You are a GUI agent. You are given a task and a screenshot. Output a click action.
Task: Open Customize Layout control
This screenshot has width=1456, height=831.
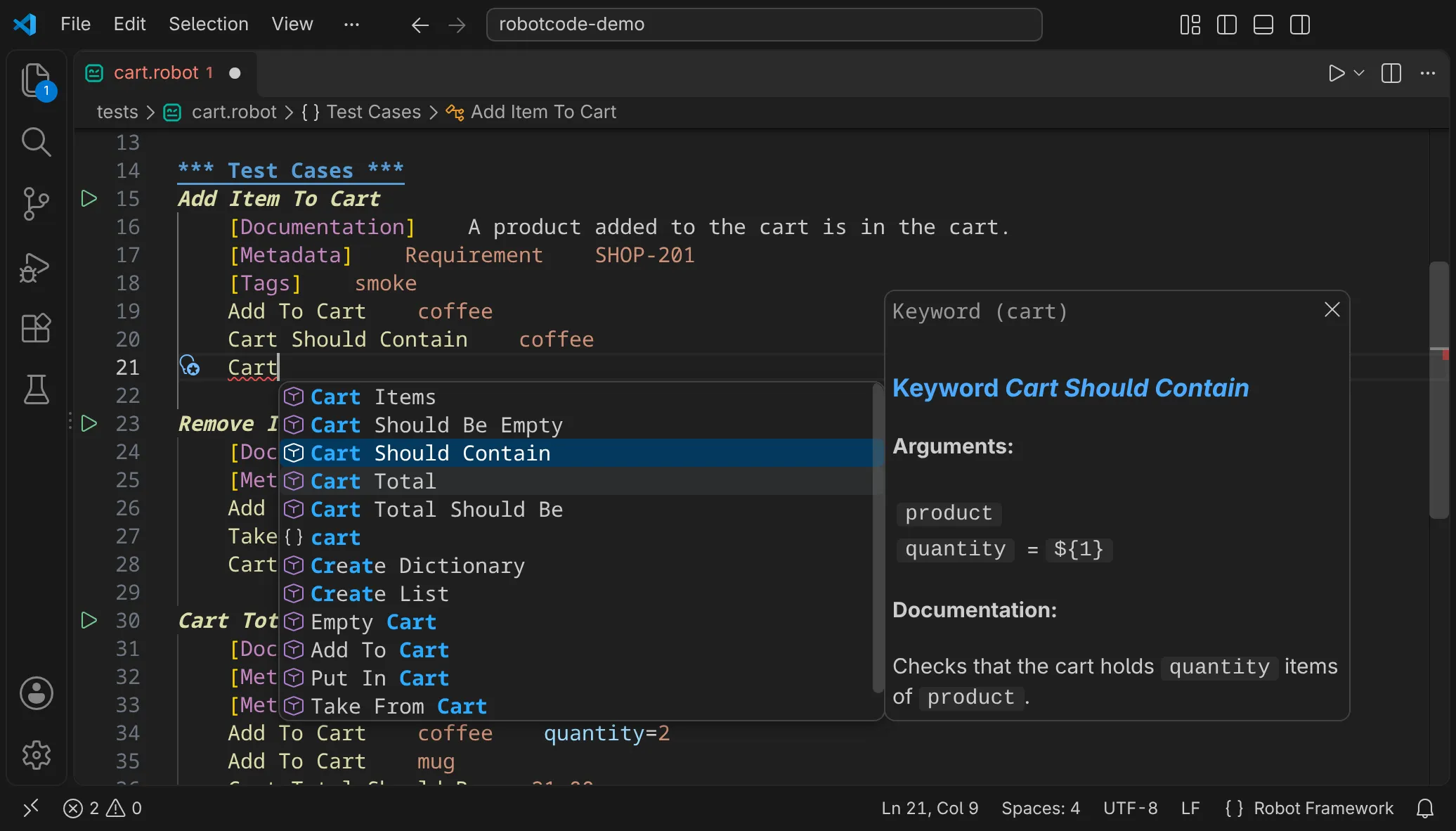(1190, 25)
